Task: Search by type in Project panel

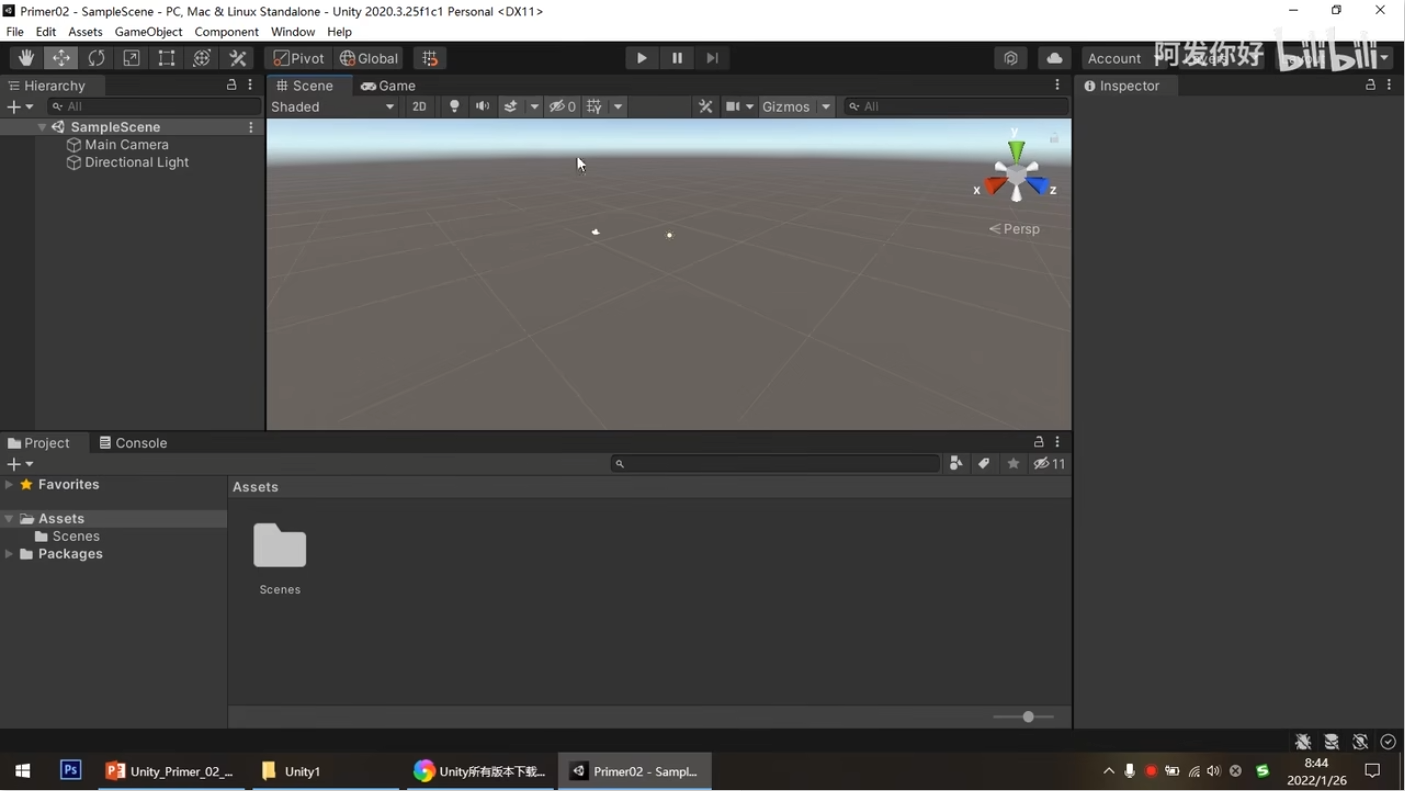Action: pos(956,464)
